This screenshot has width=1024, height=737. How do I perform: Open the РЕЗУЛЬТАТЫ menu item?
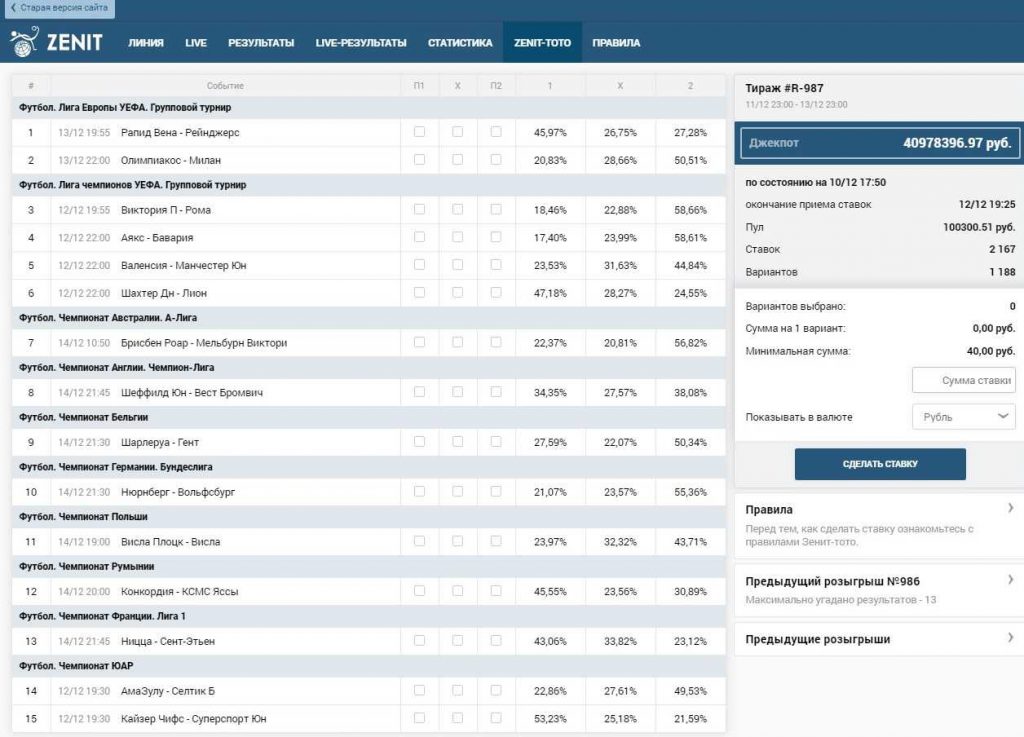(x=261, y=42)
